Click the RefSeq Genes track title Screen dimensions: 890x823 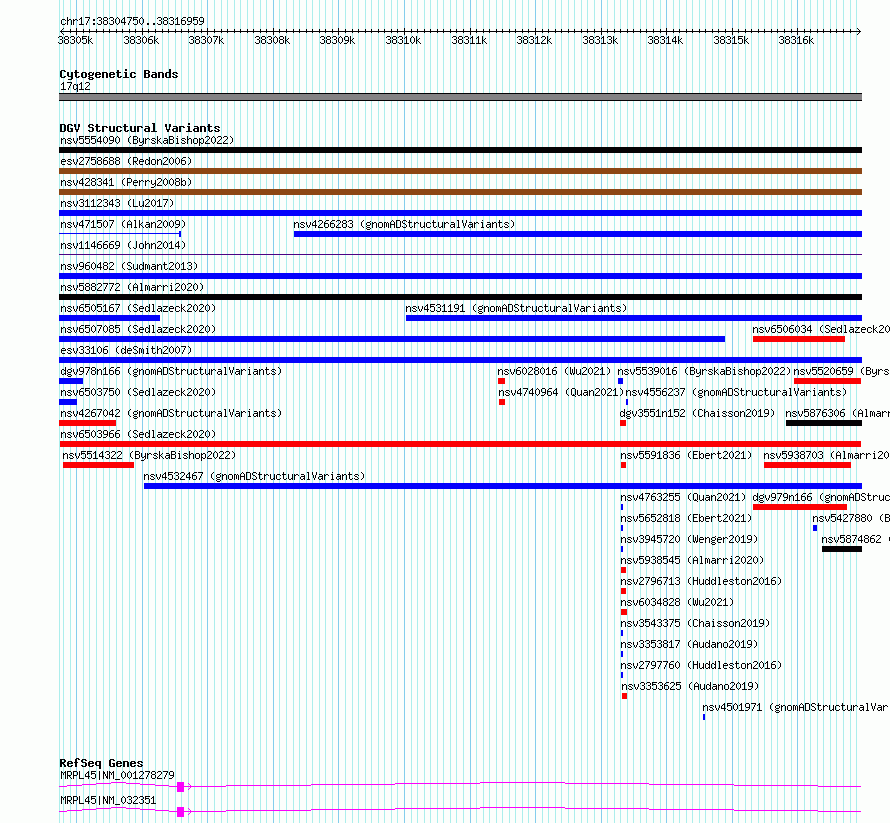(101, 763)
